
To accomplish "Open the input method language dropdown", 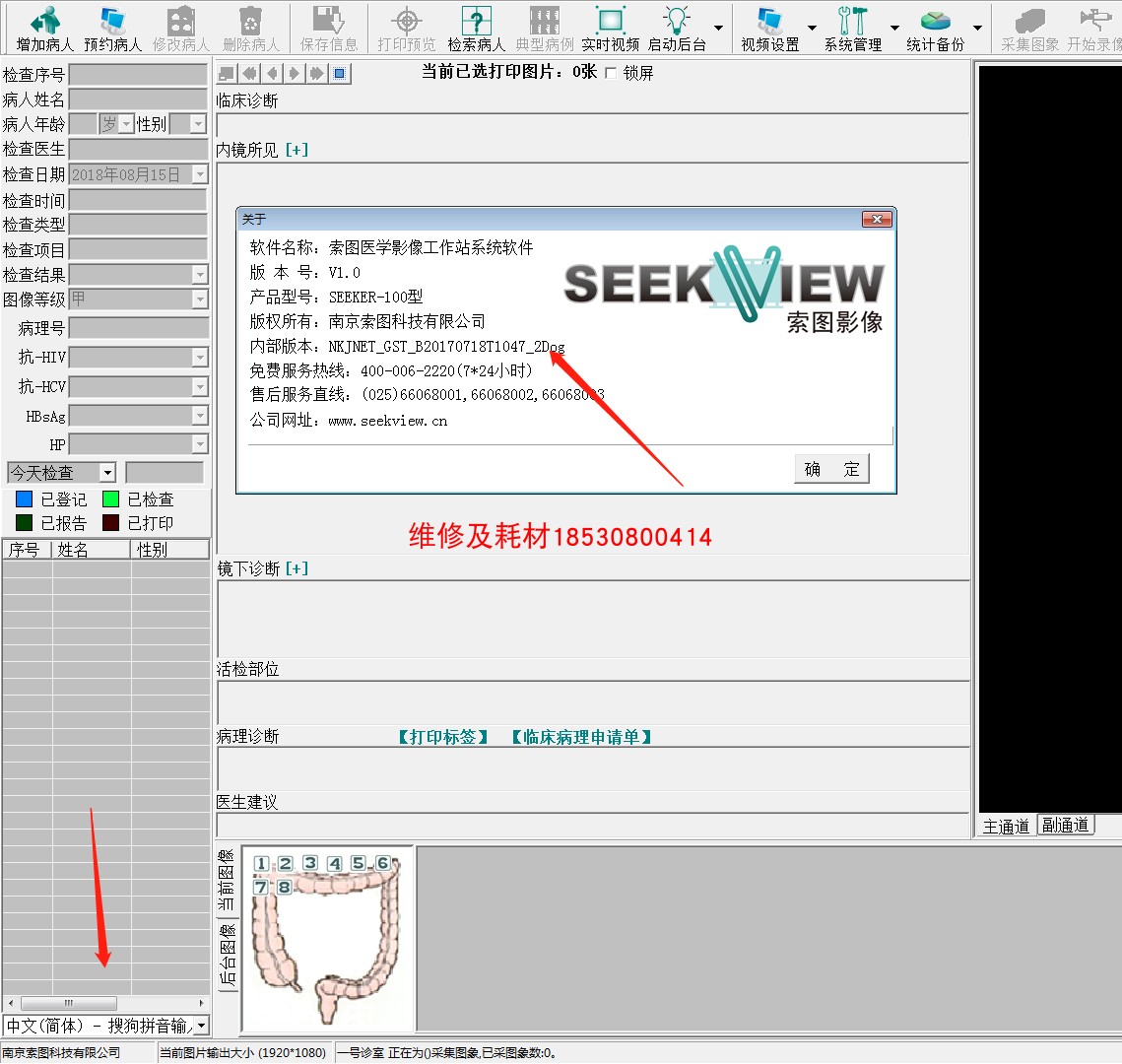I will pyautogui.click(x=201, y=1026).
